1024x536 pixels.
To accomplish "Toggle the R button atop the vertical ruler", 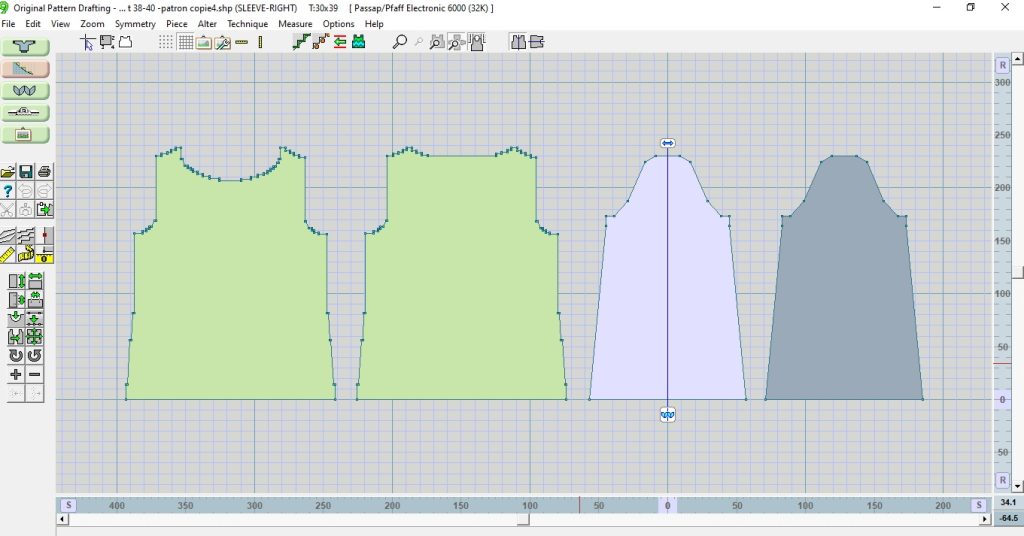I will click(1002, 65).
